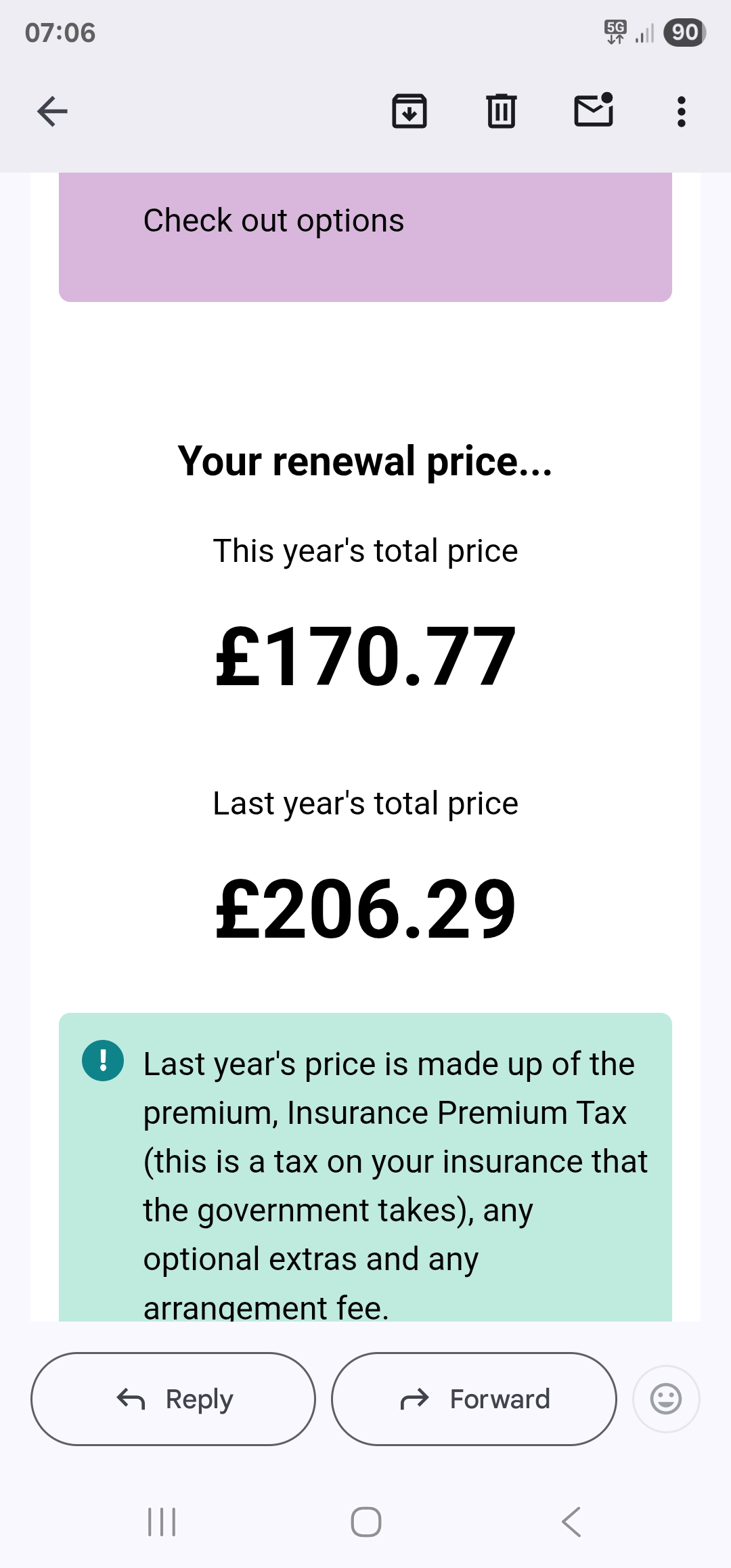
Task: Click the Forward button
Action: (x=474, y=1399)
